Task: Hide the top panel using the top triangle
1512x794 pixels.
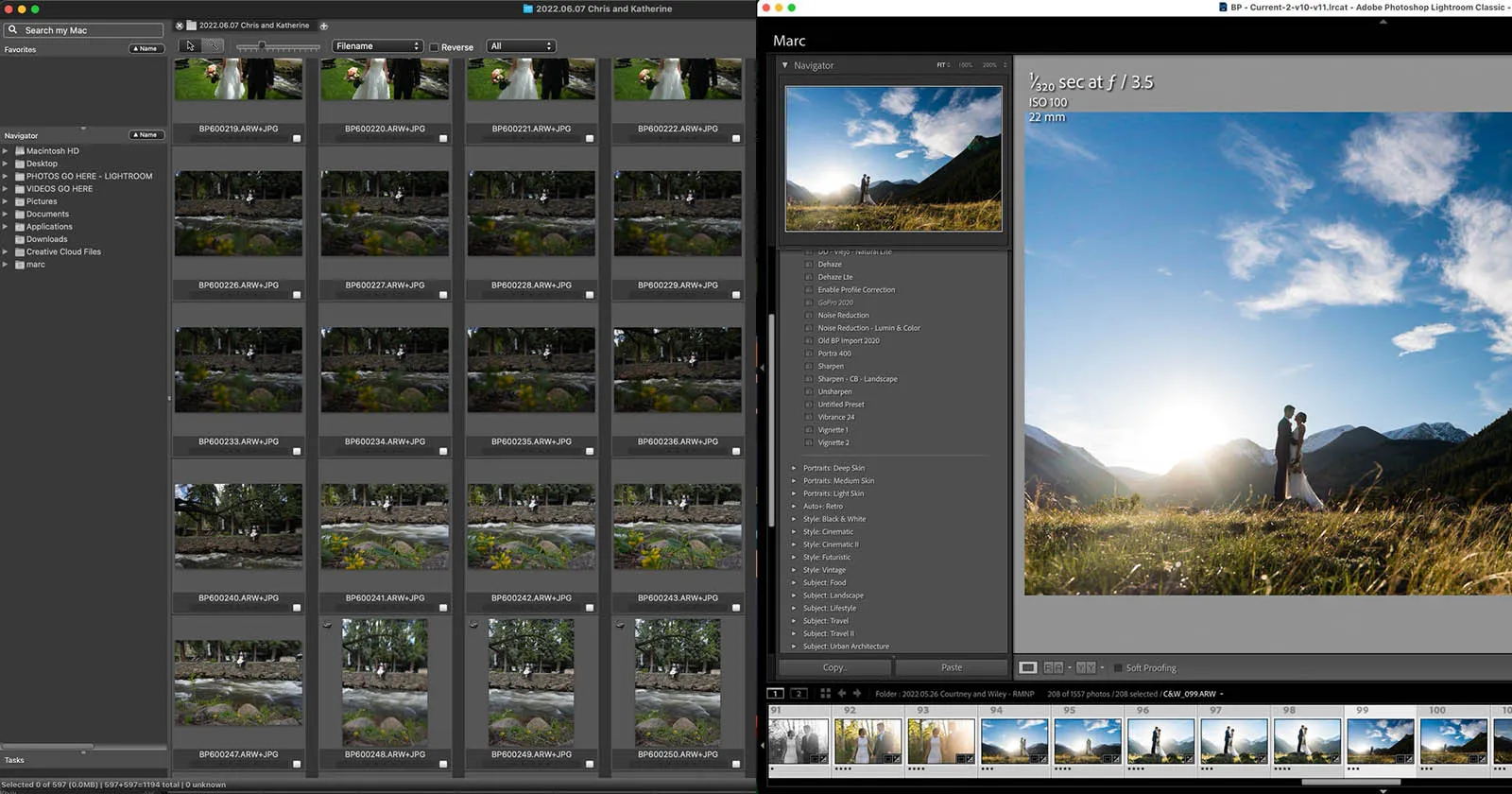Action: coord(1383,22)
